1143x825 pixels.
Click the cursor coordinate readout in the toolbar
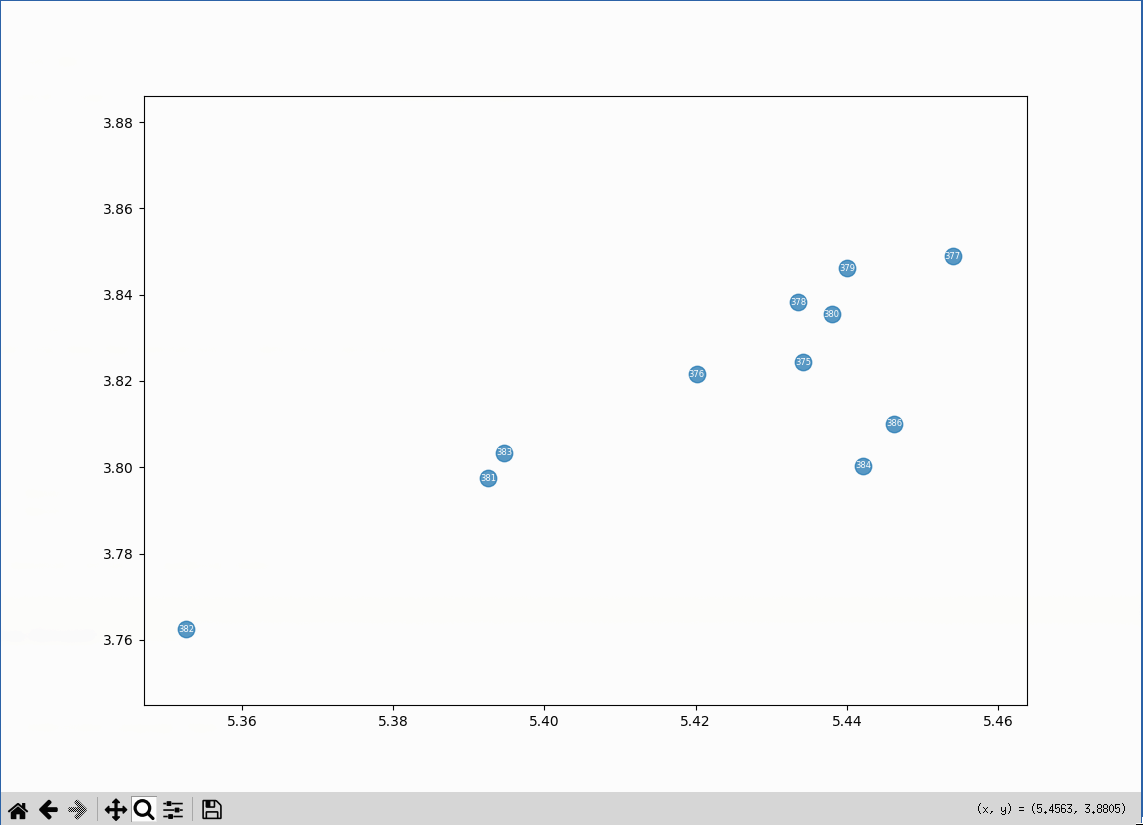coord(1051,809)
